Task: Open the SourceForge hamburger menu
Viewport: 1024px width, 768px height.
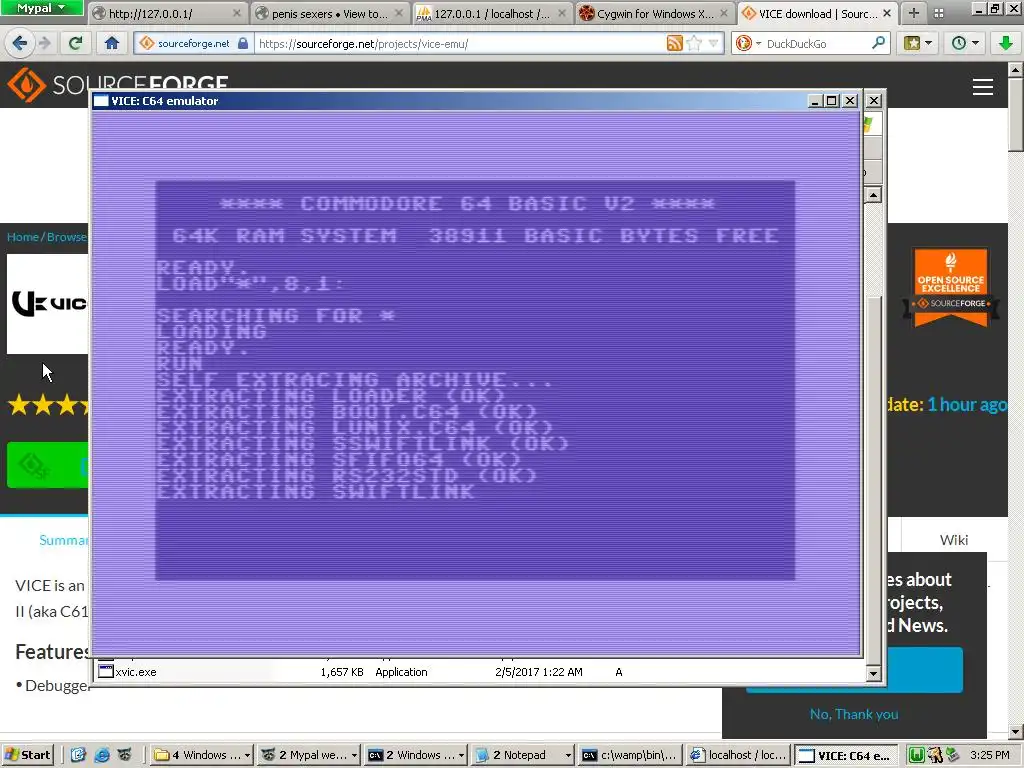Action: [x=982, y=87]
